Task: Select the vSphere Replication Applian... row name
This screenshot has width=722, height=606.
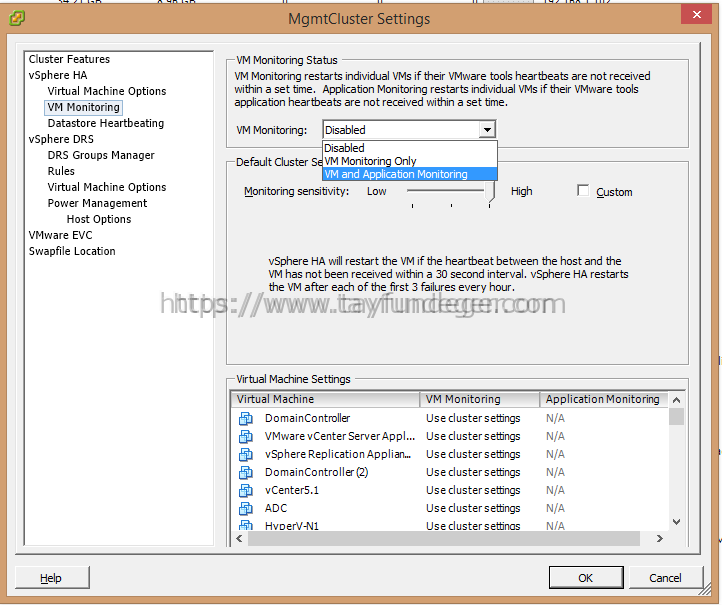Action: click(x=338, y=454)
